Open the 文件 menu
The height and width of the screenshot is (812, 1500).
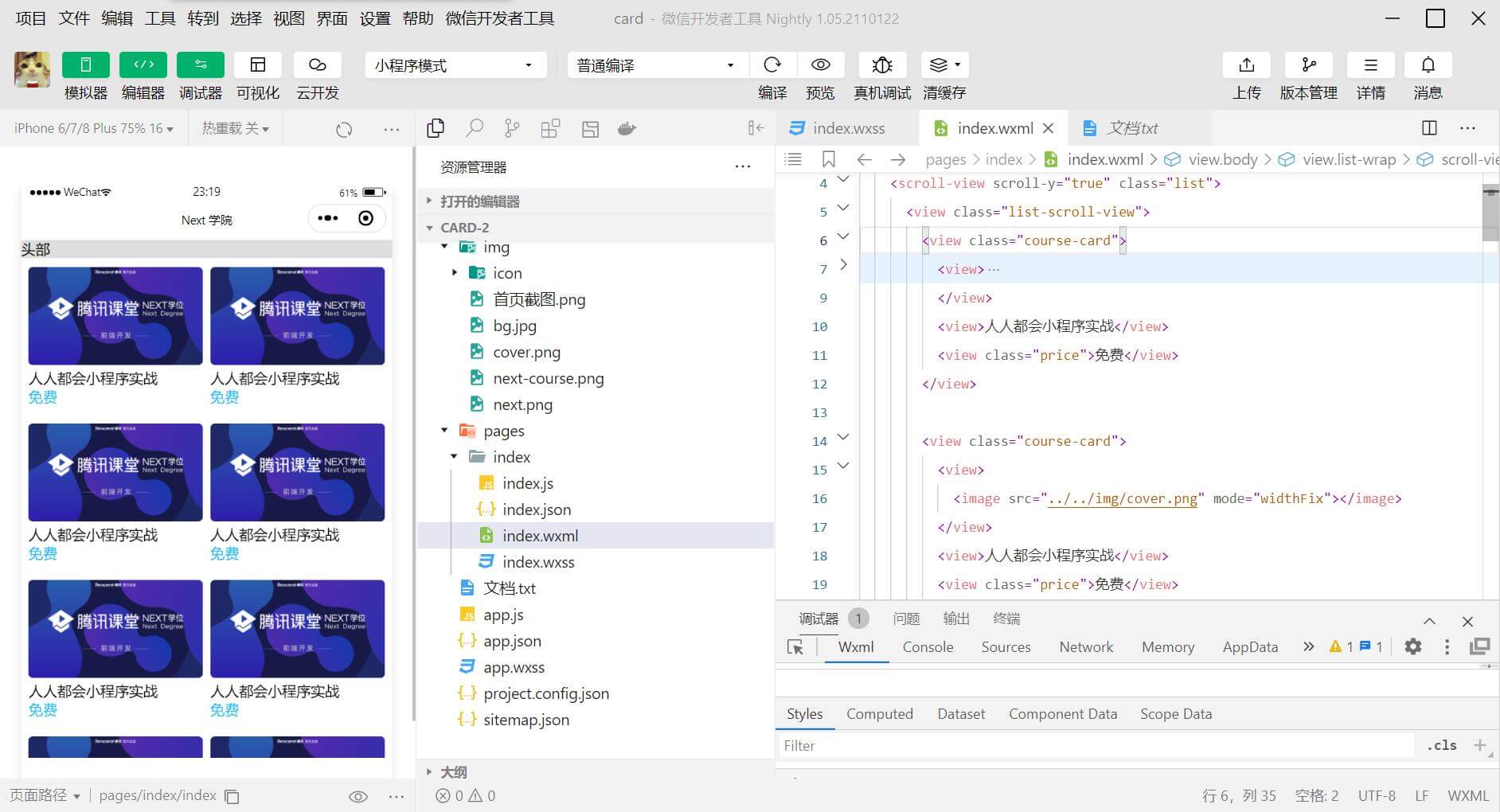(x=74, y=18)
